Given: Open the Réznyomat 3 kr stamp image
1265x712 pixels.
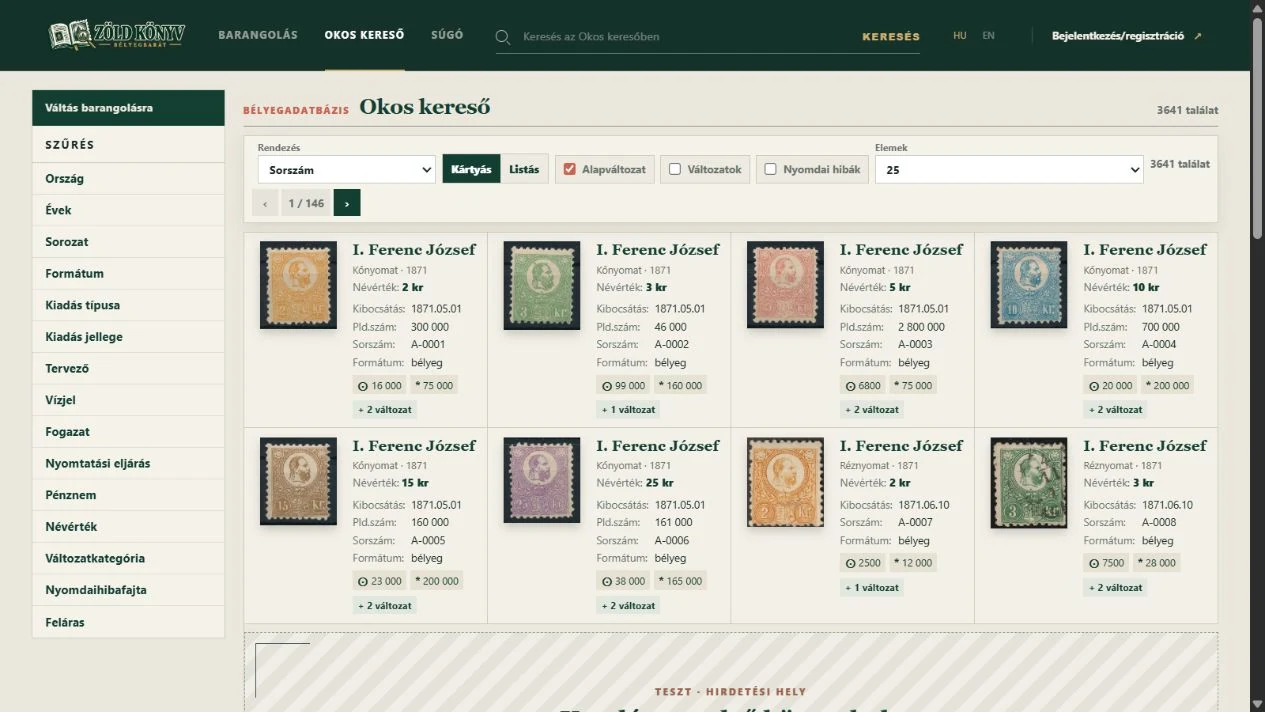Looking at the screenshot, I should tap(1029, 482).
